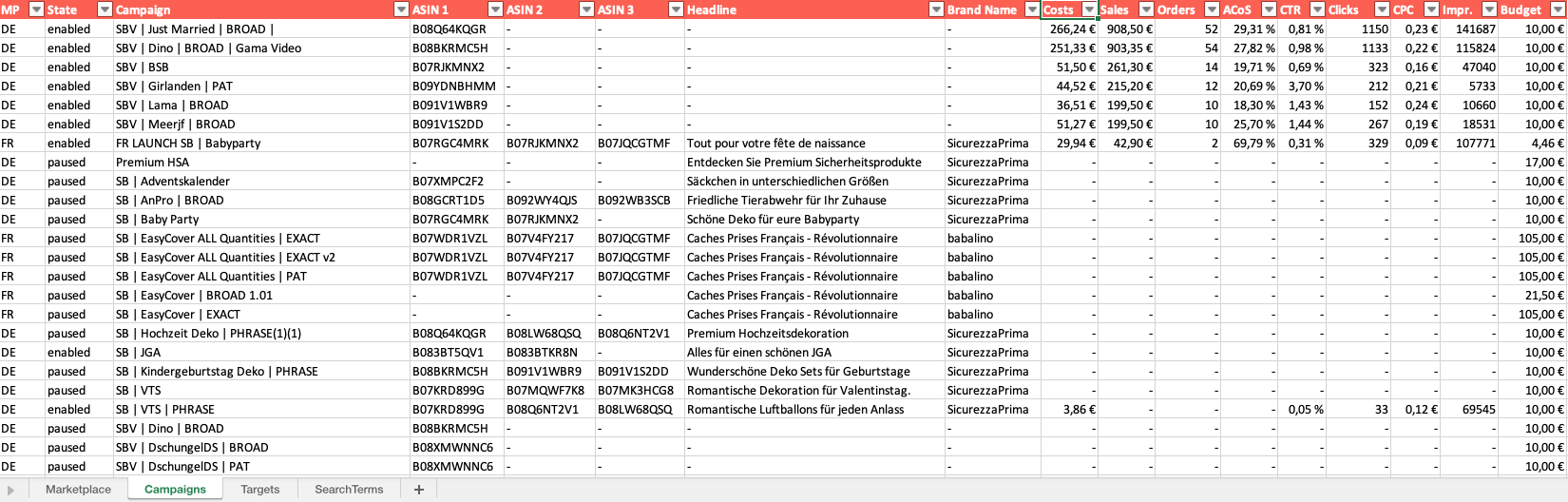1568x502 pixels.
Task: Select ASIN cell 'B09YDNBHMM'
Action: click(x=457, y=86)
